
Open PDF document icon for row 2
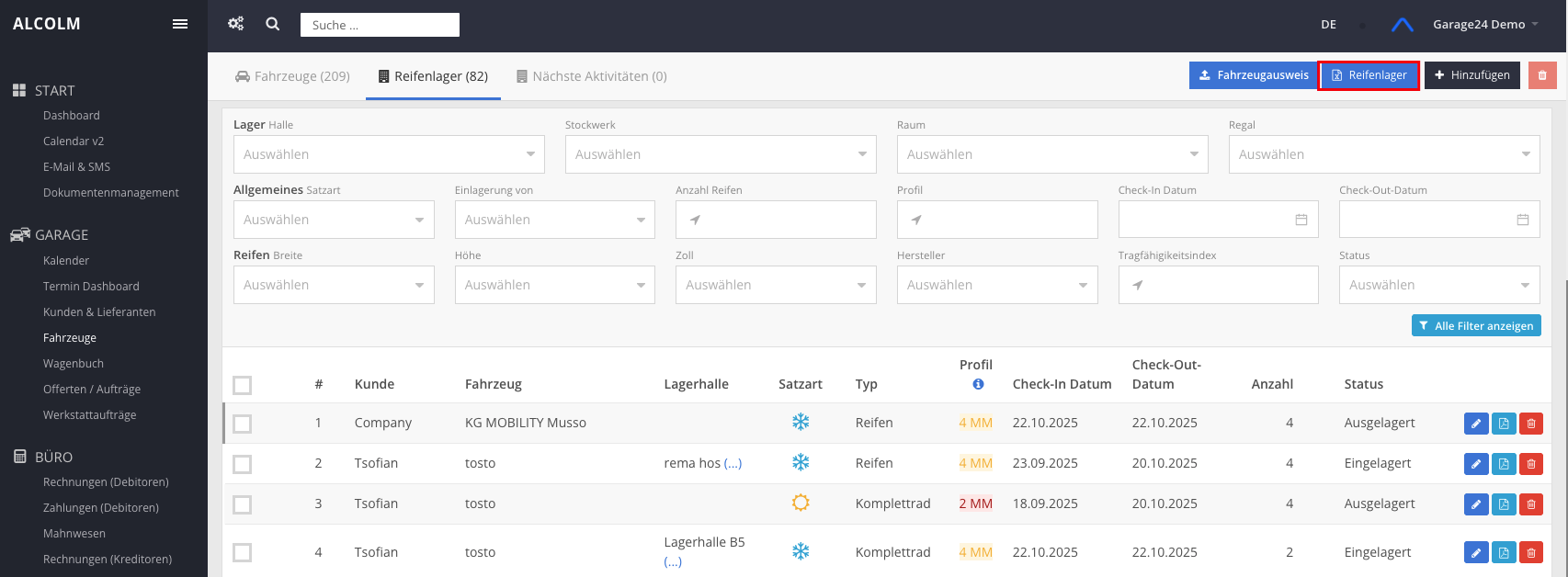coord(1504,464)
